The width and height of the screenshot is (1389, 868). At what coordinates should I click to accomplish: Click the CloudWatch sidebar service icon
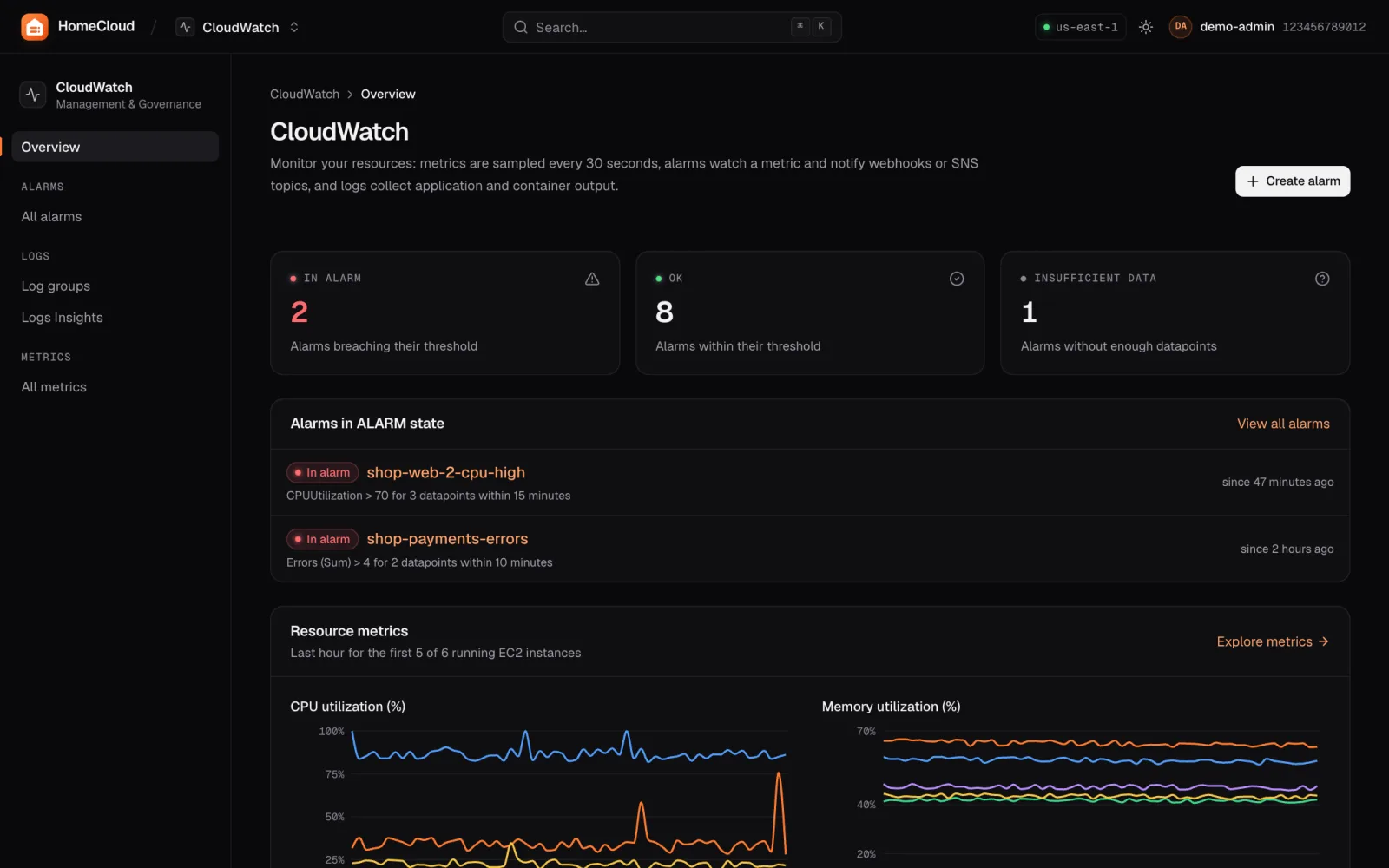click(x=33, y=95)
